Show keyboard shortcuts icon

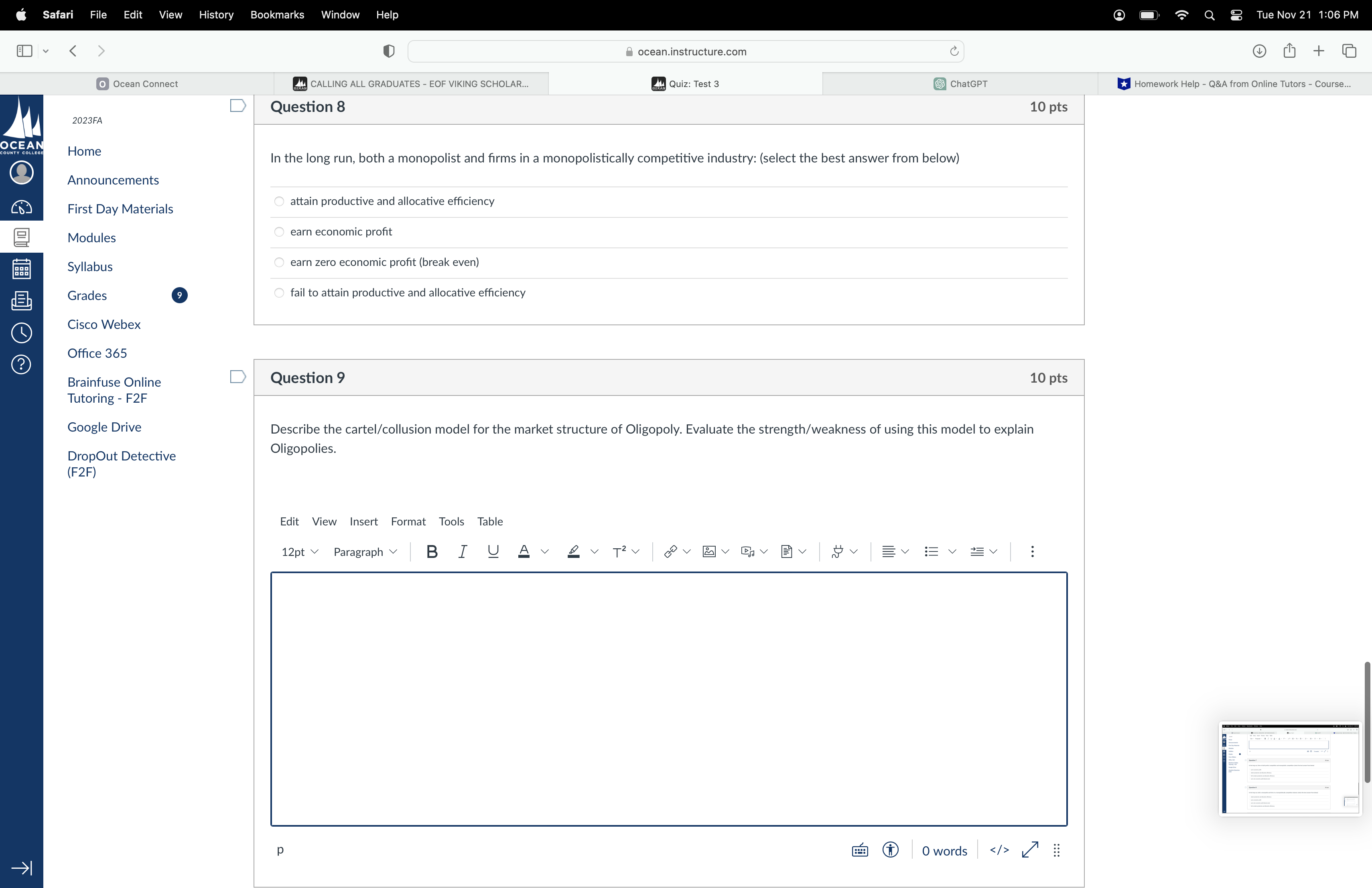[x=860, y=850]
